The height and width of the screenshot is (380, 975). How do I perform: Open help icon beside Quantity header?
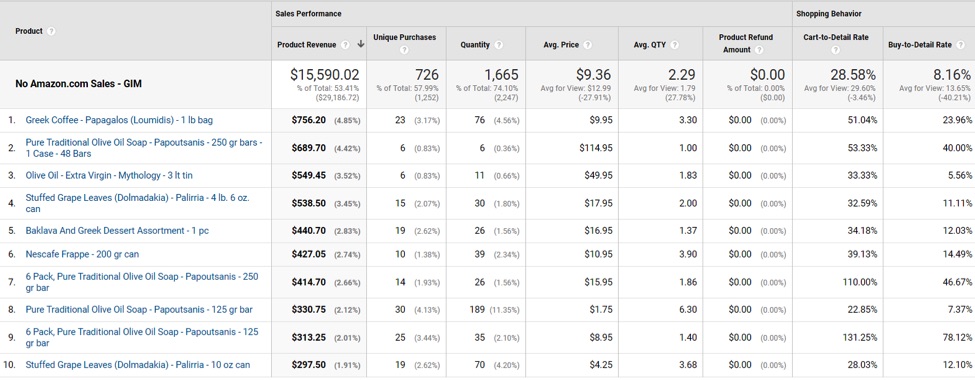pos(499,45)
